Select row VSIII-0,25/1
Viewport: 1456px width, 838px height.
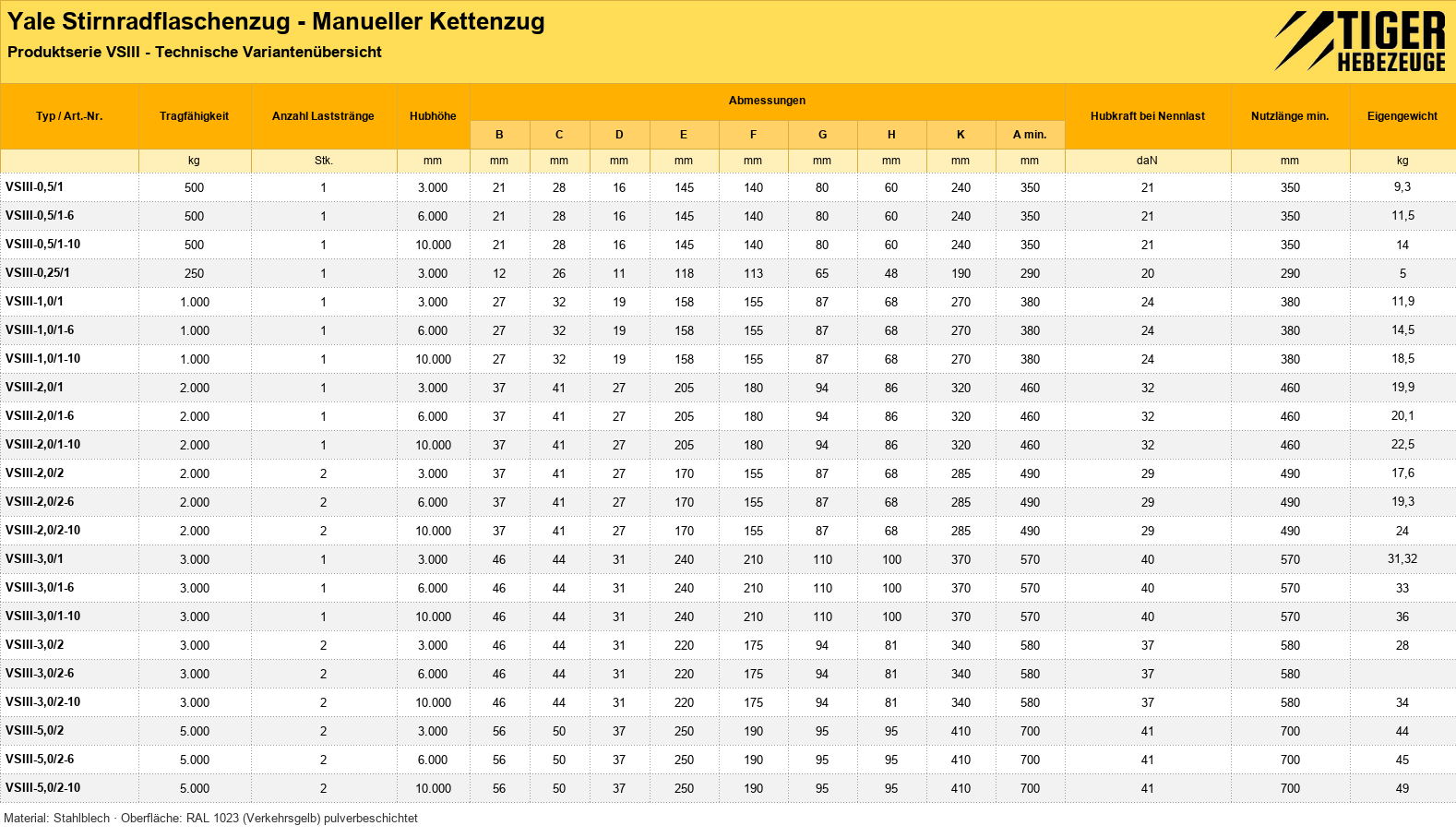click(728, 273)
